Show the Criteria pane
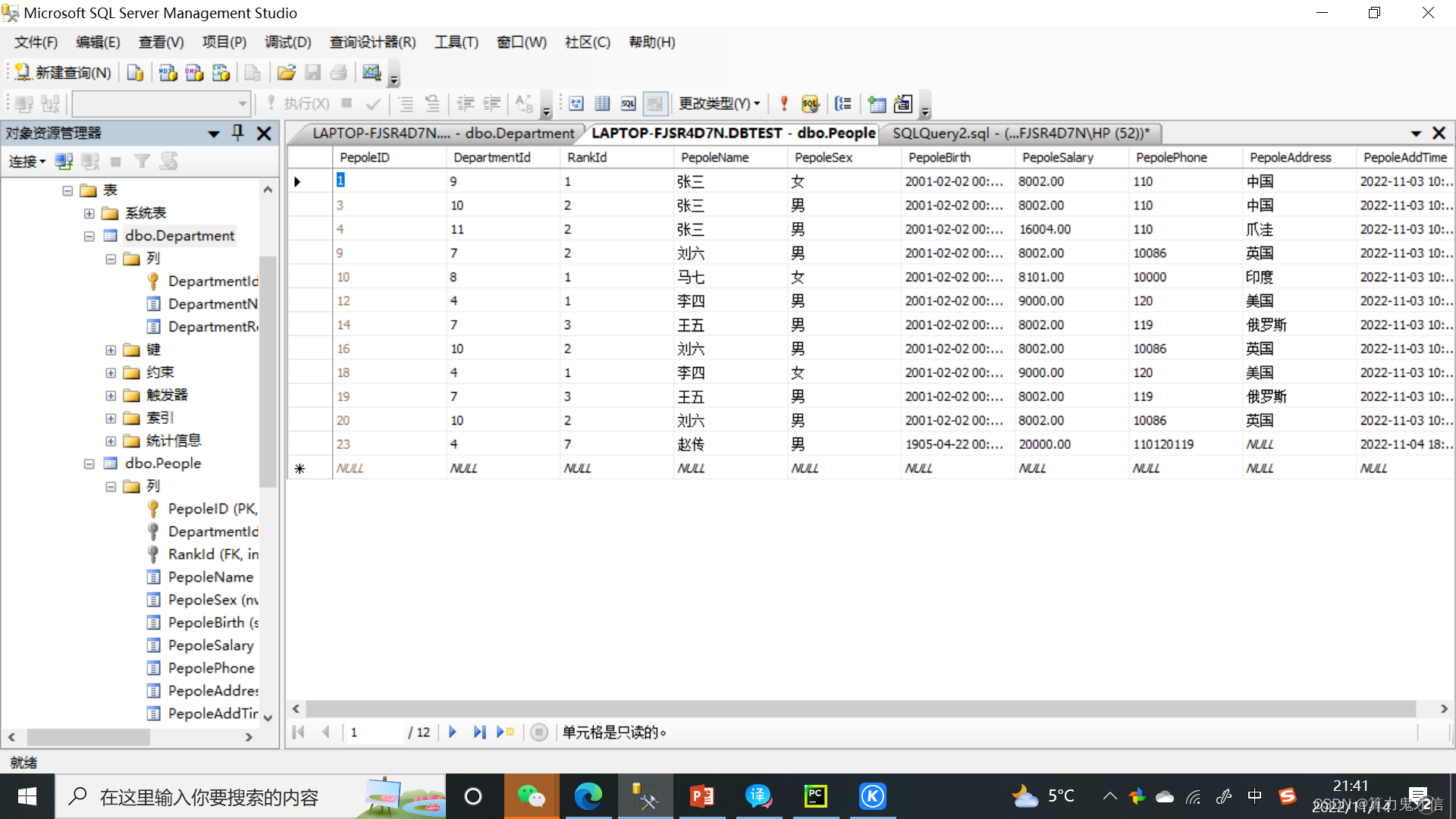This screenshot has width=1456, height=819. pyautogui.click(x=603, y=103)
